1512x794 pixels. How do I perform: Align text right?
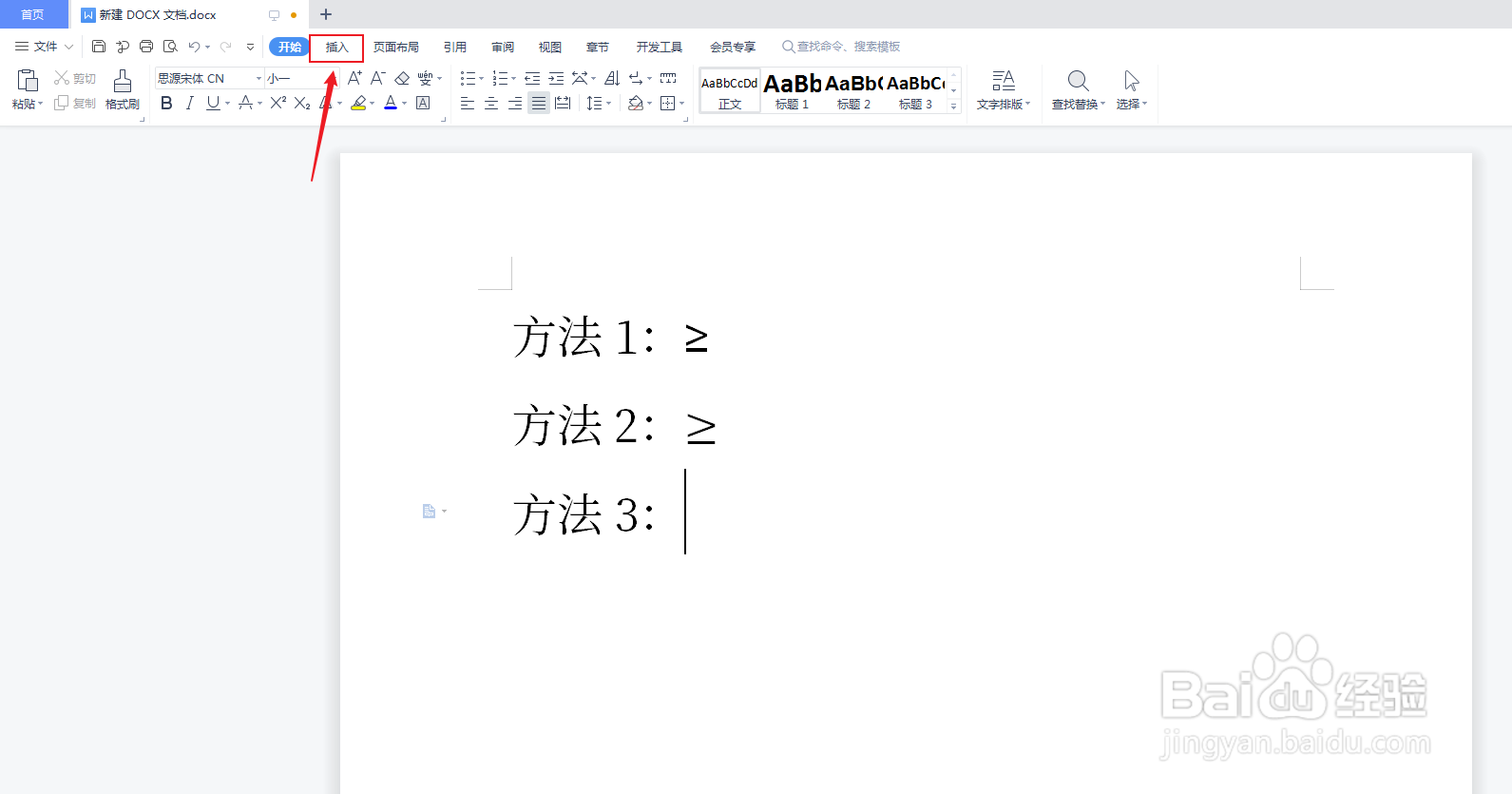pos(515,103)
